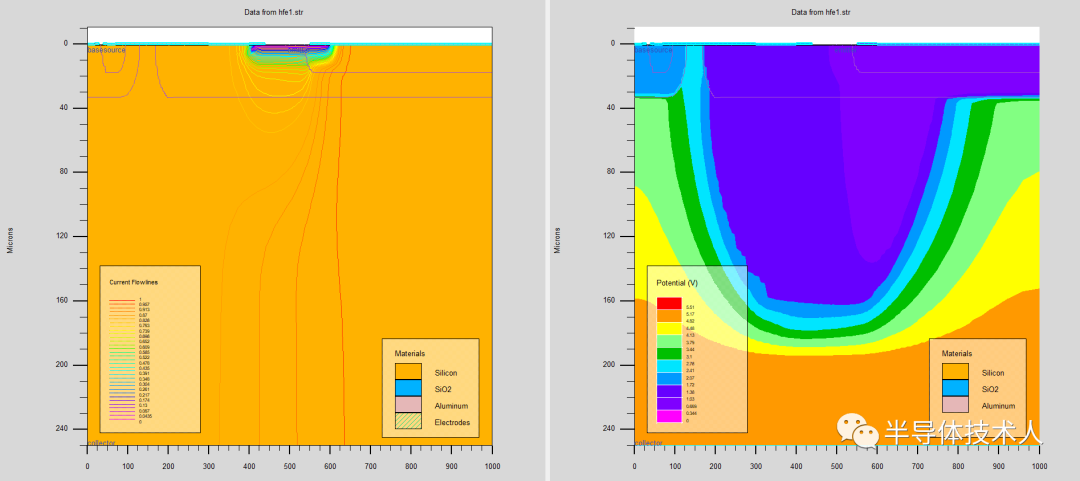
Task: Click the WeChat logo icon in watermark
Action: click(x=858, y=430)
